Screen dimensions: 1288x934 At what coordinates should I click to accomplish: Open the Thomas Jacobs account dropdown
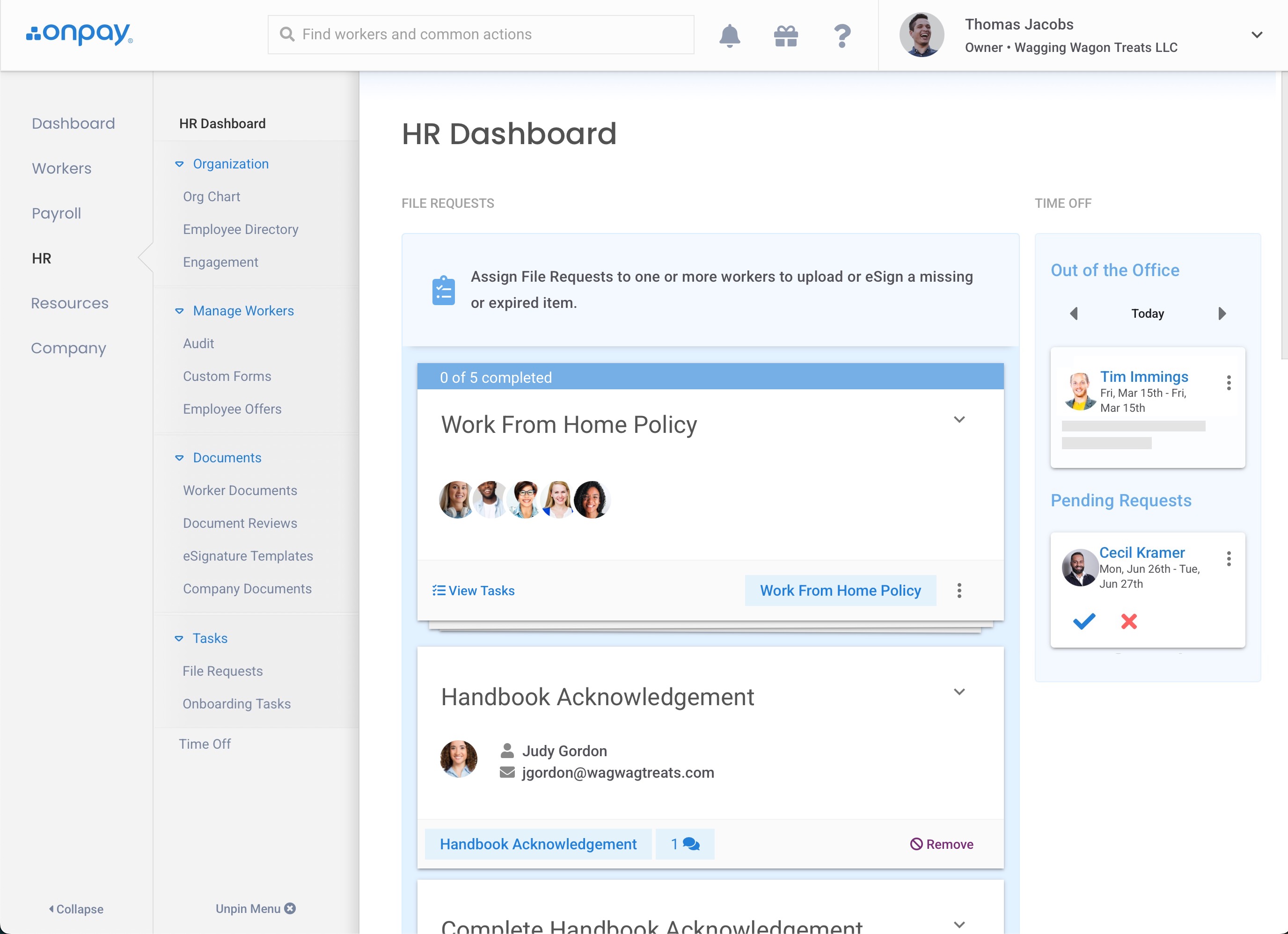coord(1257,35)
